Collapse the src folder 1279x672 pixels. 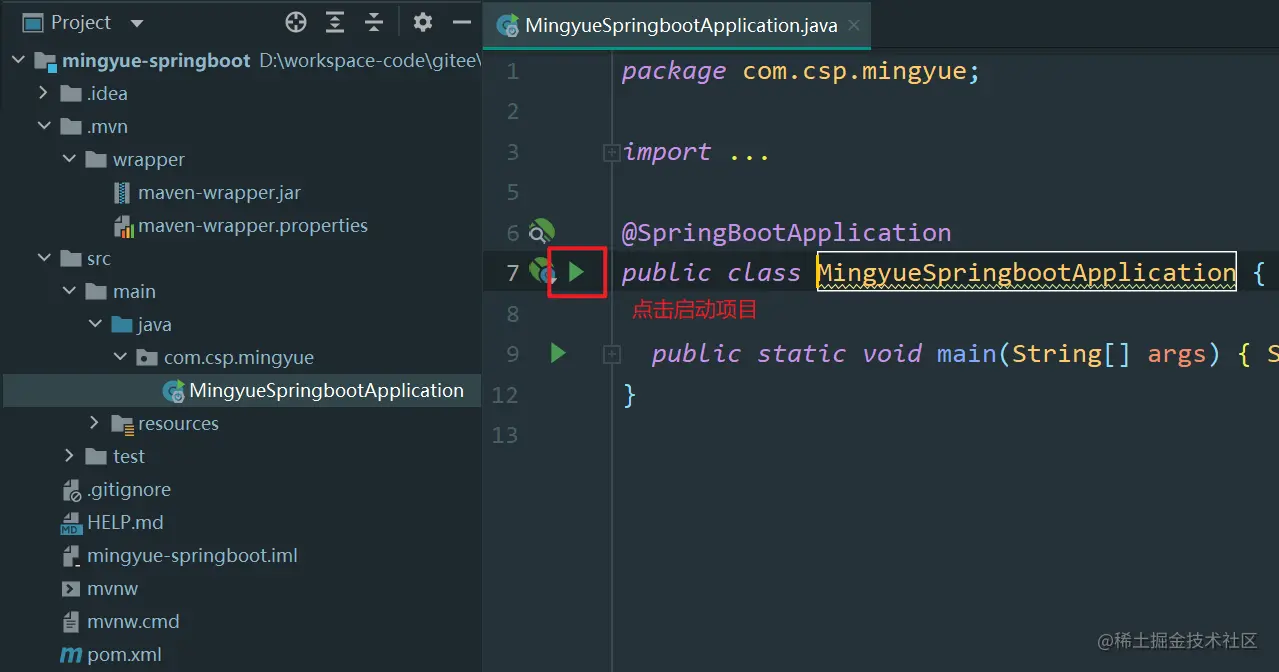[x=43, y=258]
